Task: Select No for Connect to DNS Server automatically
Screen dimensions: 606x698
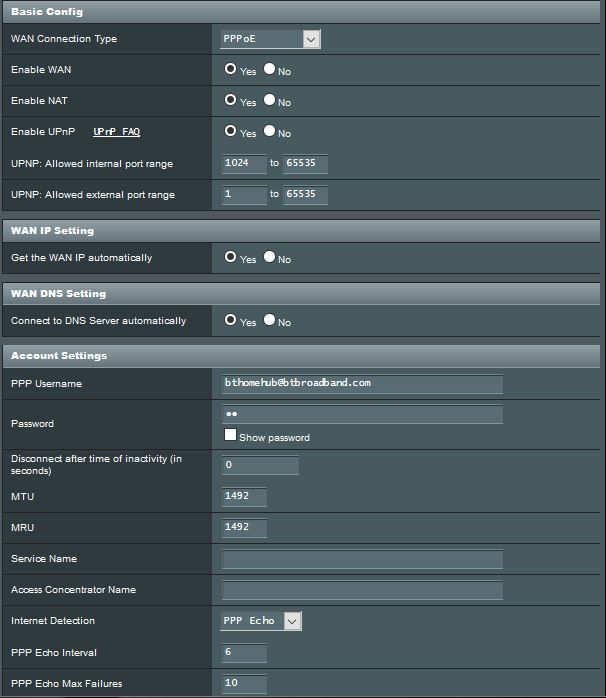Action: click(269, 320)
